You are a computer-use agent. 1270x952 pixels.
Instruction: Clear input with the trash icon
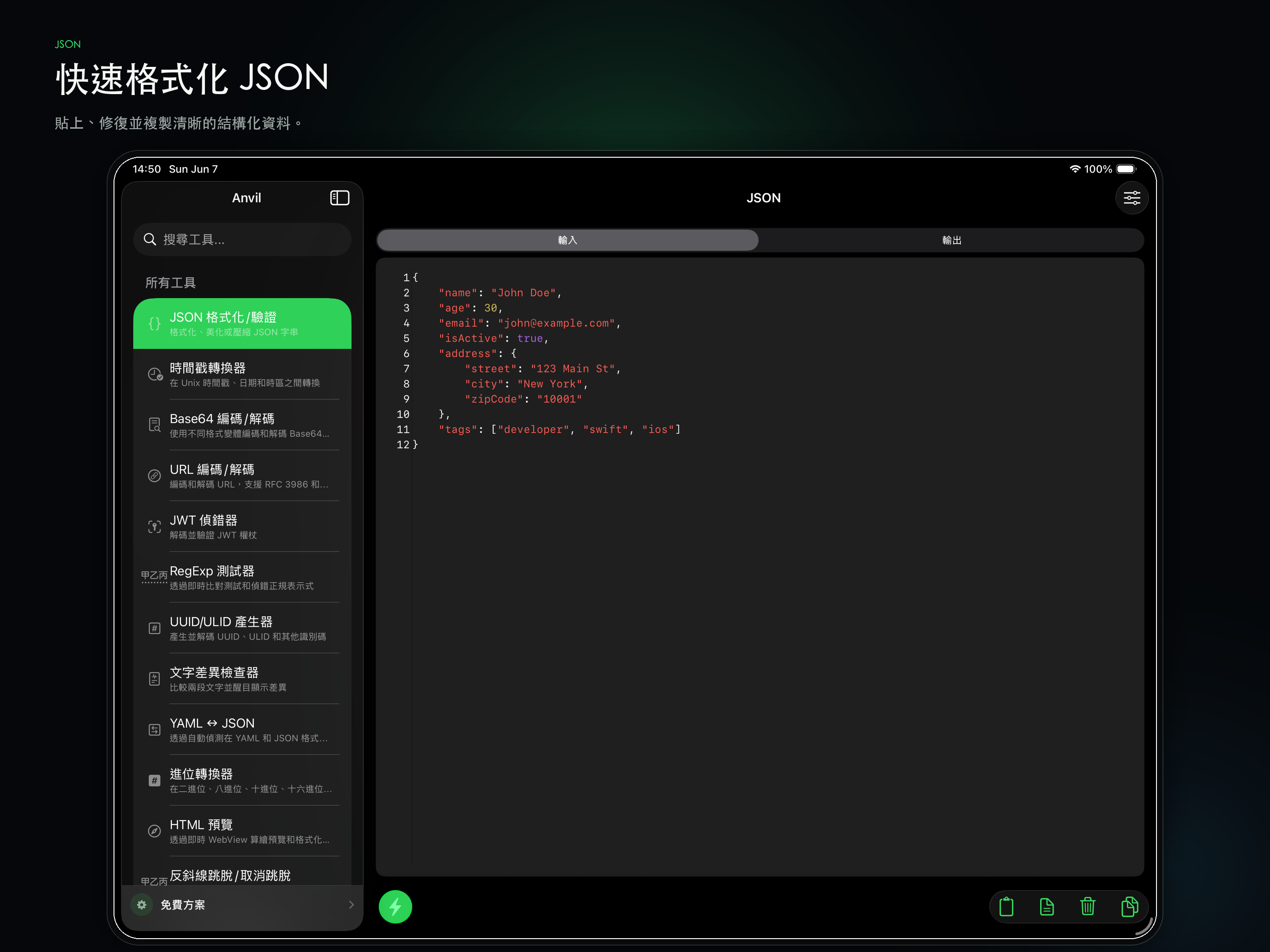(1087, 906)
